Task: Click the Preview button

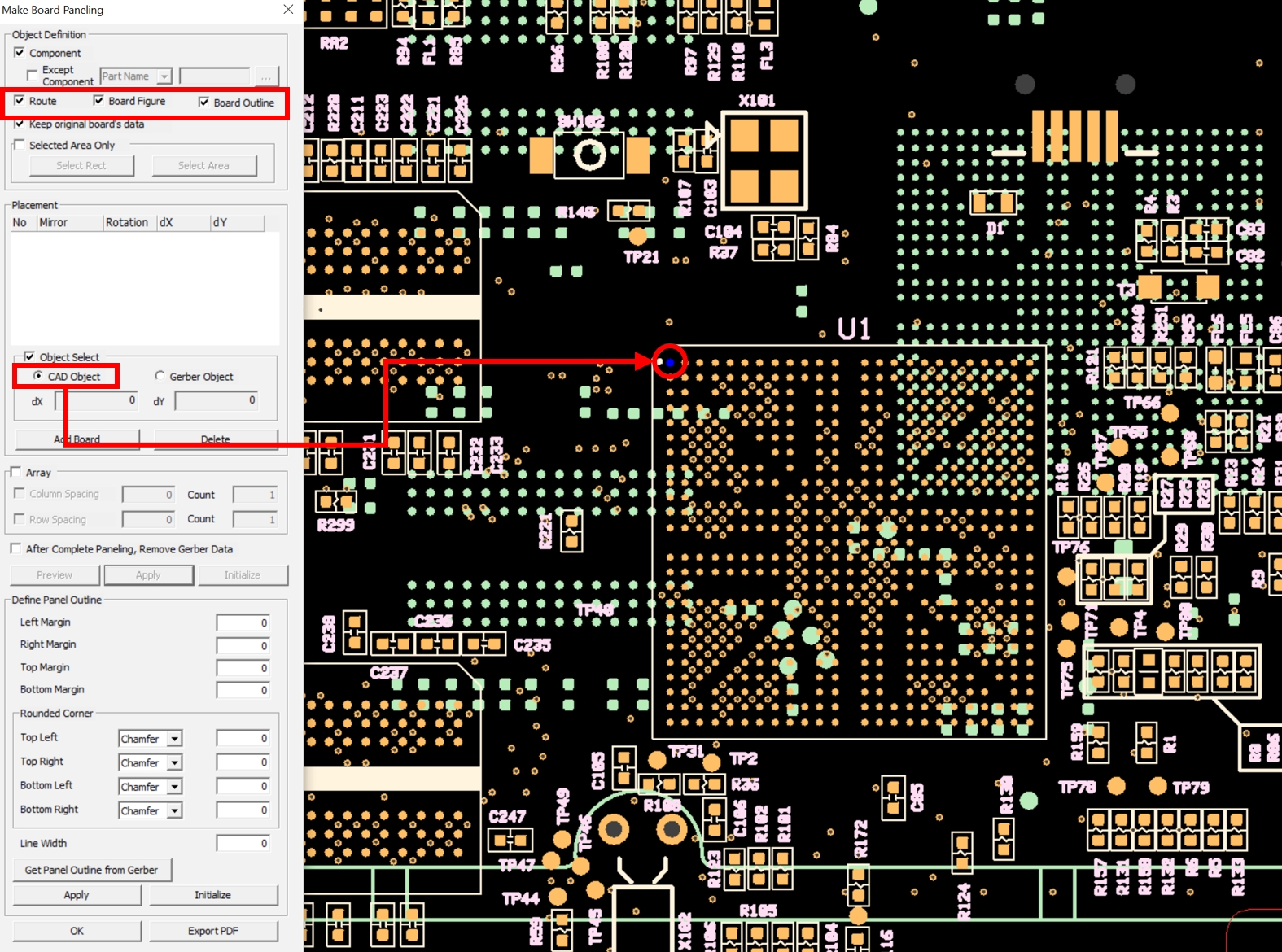Action: point(55,575)
